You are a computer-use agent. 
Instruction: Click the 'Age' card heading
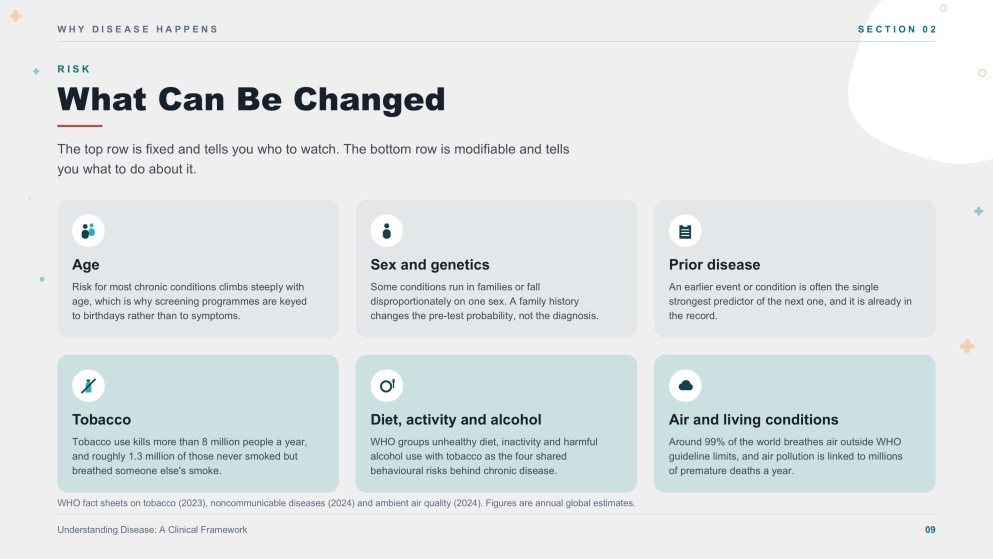85,265
